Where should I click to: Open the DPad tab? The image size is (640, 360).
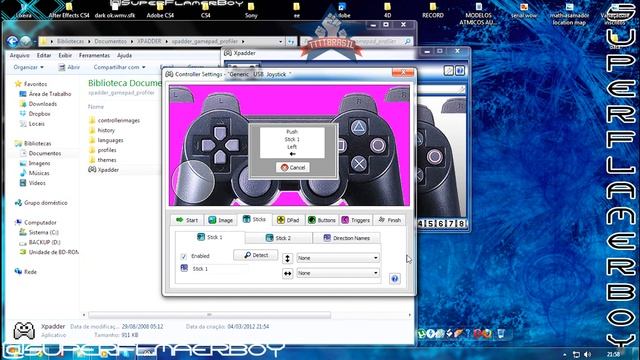coord(288,220)
